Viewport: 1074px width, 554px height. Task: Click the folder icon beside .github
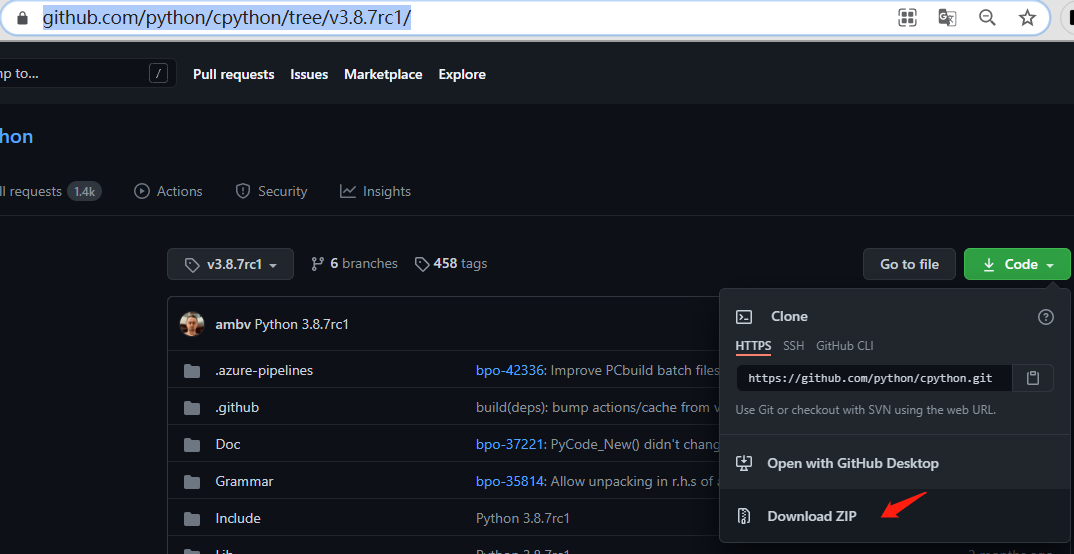pyautogui.click(x=192, y=408)
